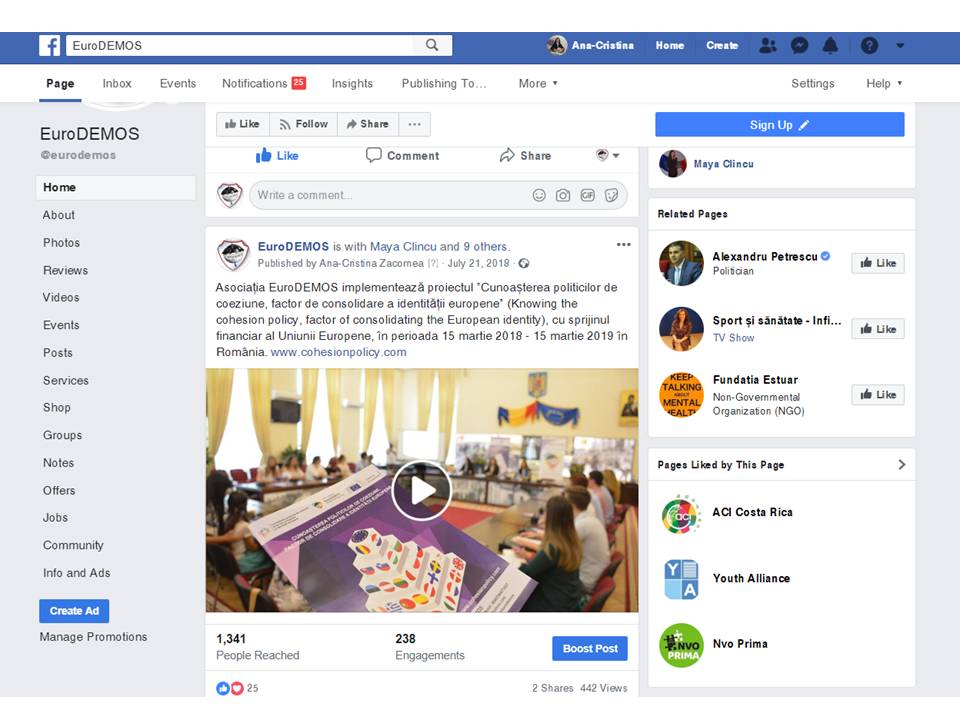The image size is (960, 720).
Task: Click Create in top navigation bar
Action: pyautogui.click(x=722, y=45)
